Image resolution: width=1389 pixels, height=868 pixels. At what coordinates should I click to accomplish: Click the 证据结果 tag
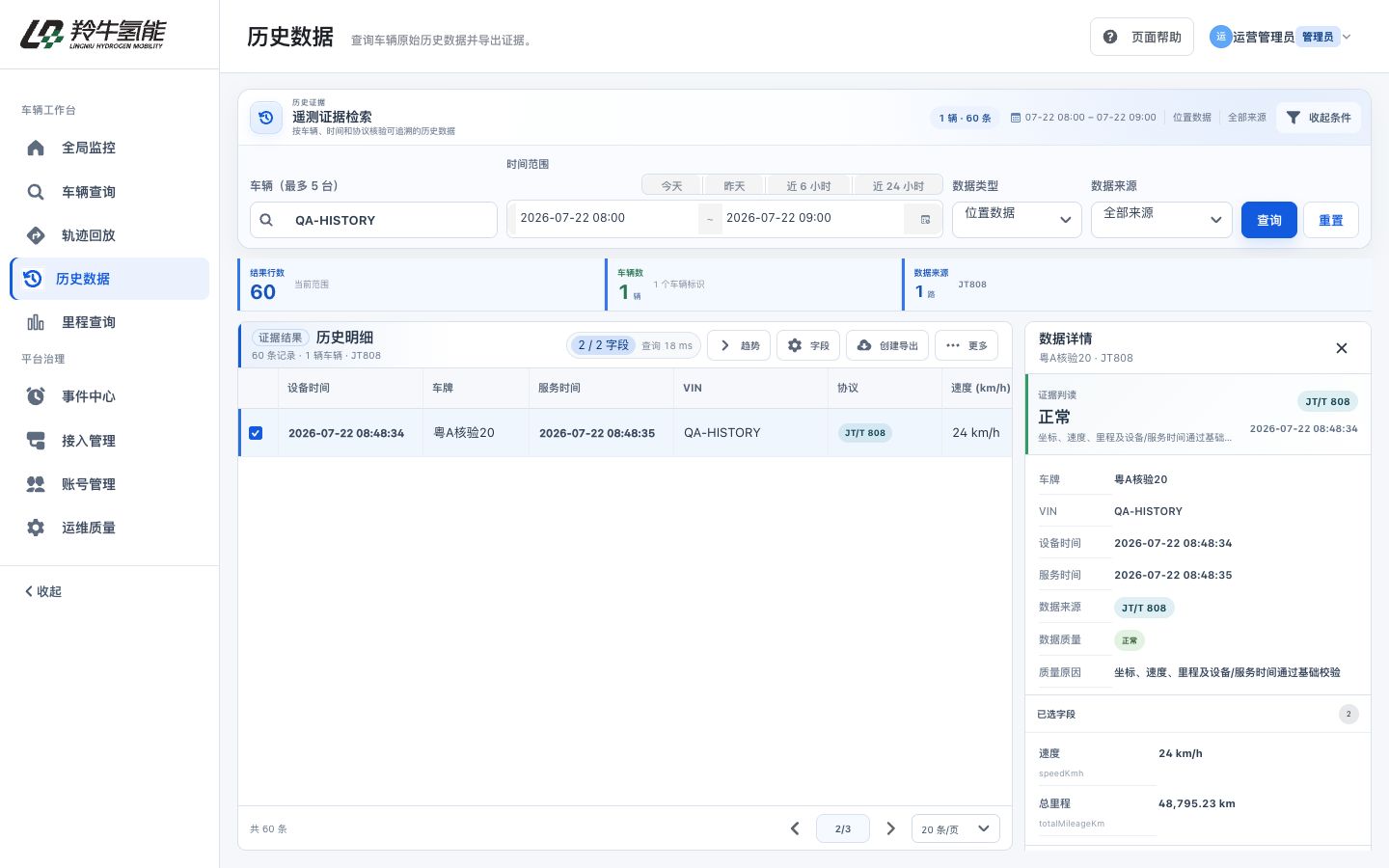[281, 338]
